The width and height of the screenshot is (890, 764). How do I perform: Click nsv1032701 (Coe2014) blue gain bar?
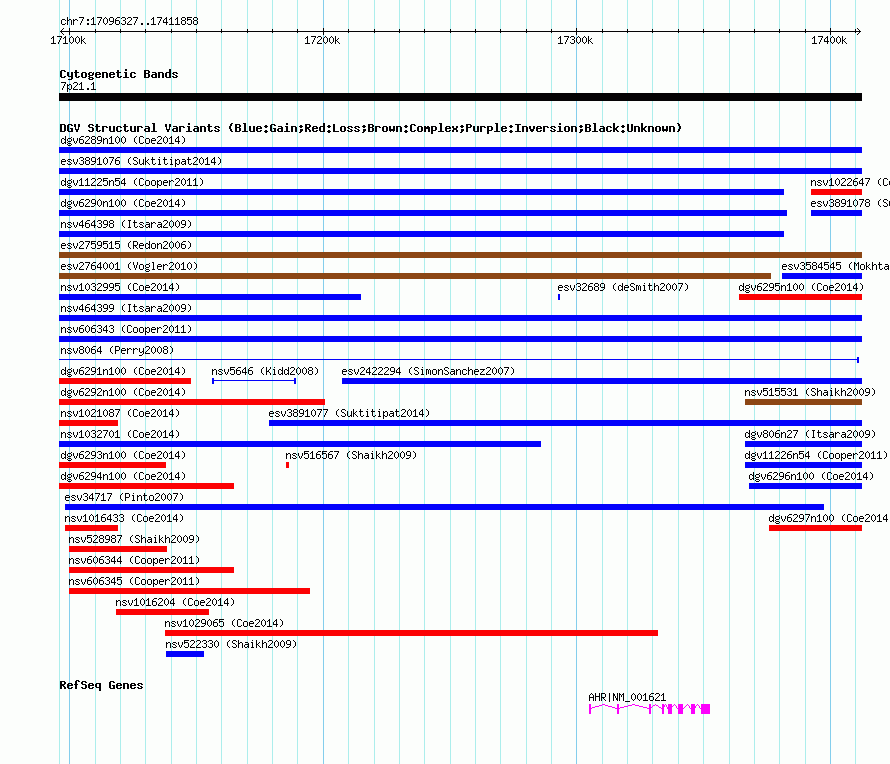click(x=300, y=444)
